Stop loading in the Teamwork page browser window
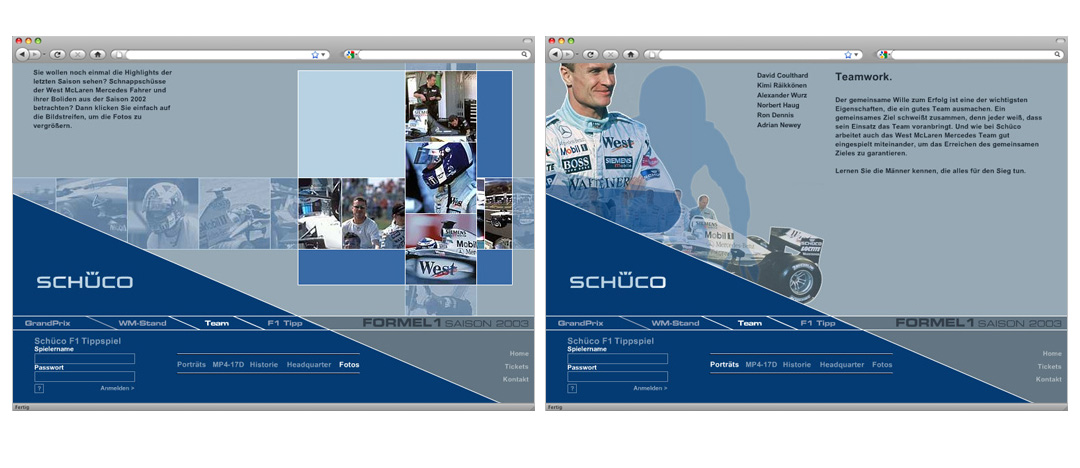This screenshot has height=468, width=1080. point(610,54)
